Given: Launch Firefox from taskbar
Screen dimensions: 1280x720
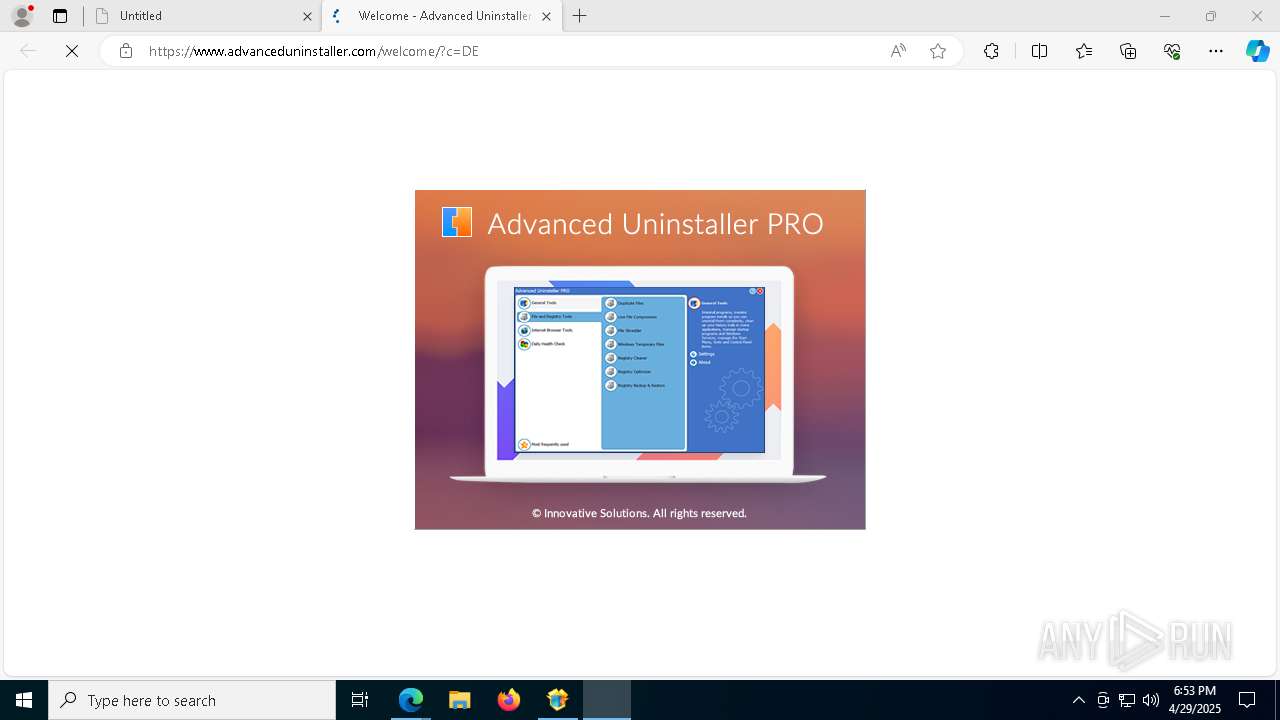Looking at the screenshot, I should pyautogui.click(x=509, y=700).
